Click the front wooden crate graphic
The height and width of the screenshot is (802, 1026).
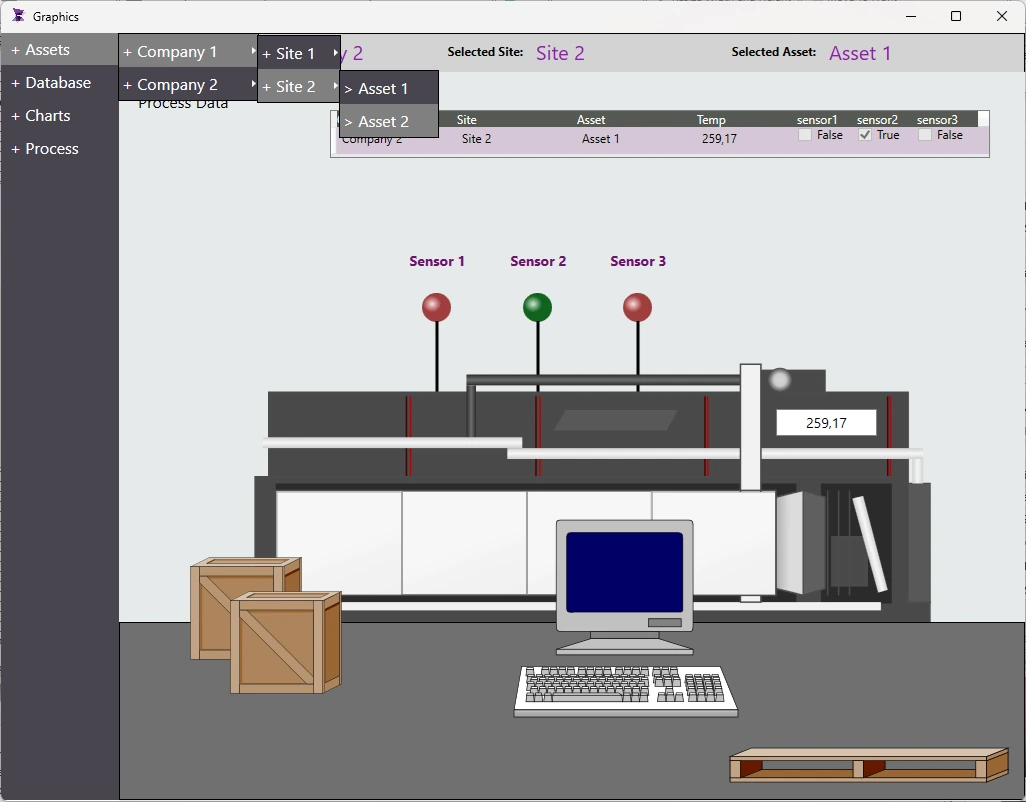click(285, 642)
